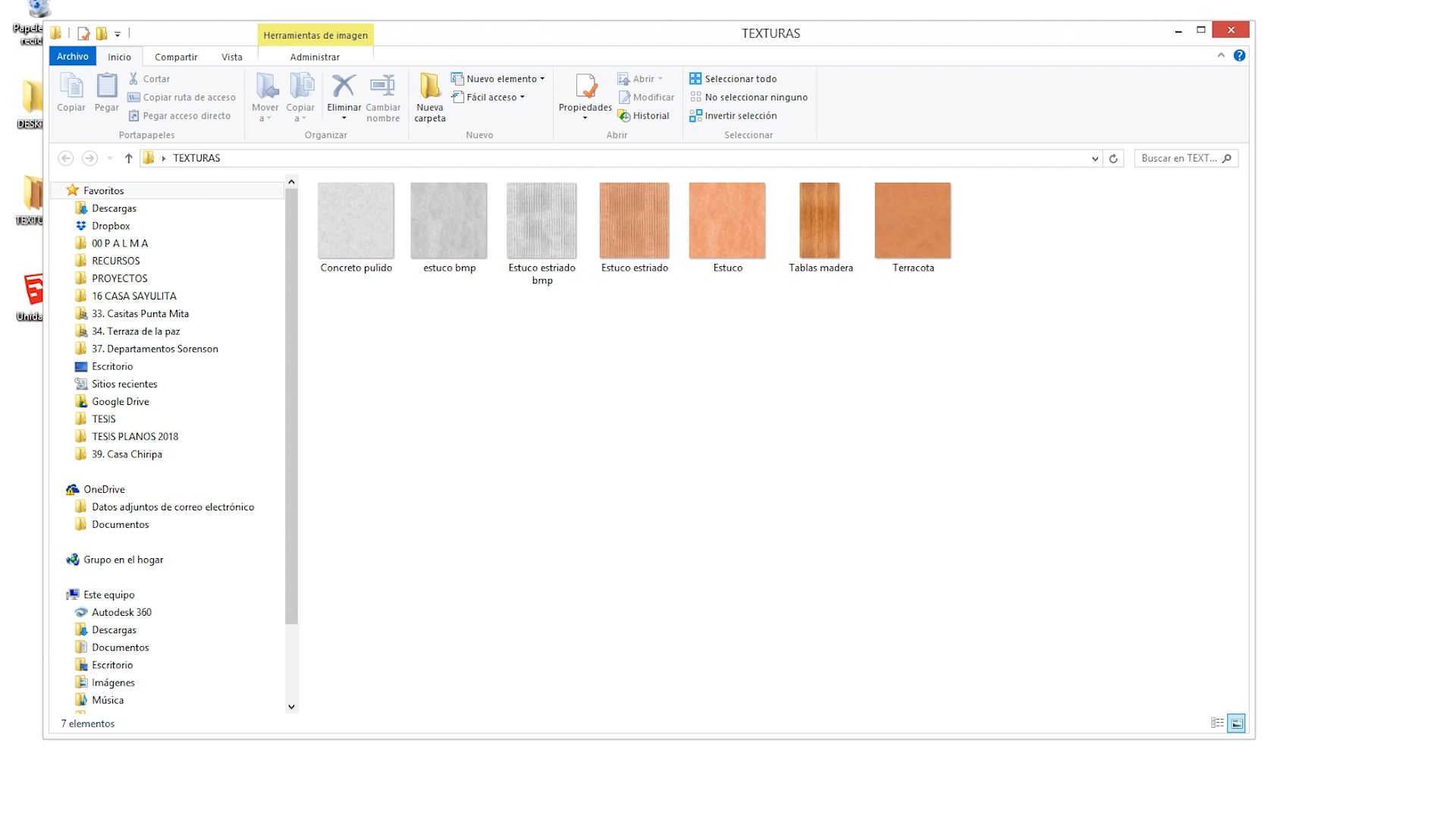Screen dimensions: 1456x819
Task: Open the help question mark icon
Action: 1239,55
